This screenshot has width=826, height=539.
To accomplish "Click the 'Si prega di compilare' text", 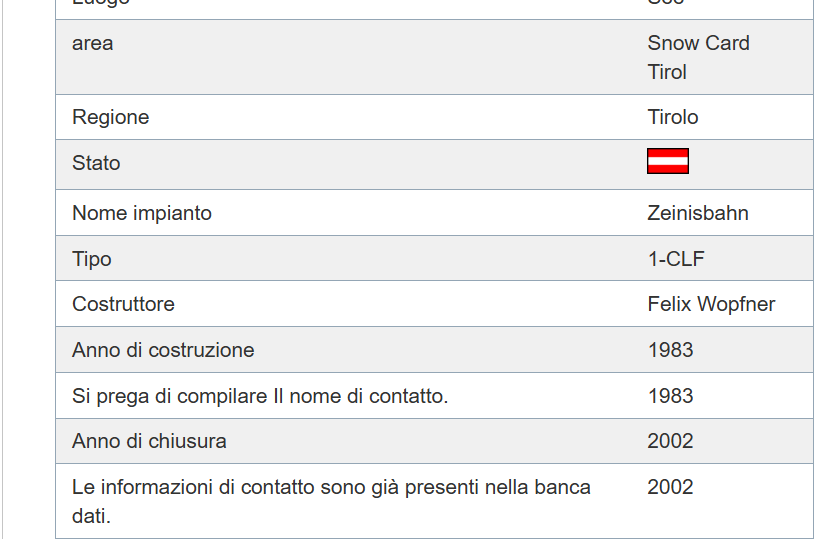I will click(260, 396).
